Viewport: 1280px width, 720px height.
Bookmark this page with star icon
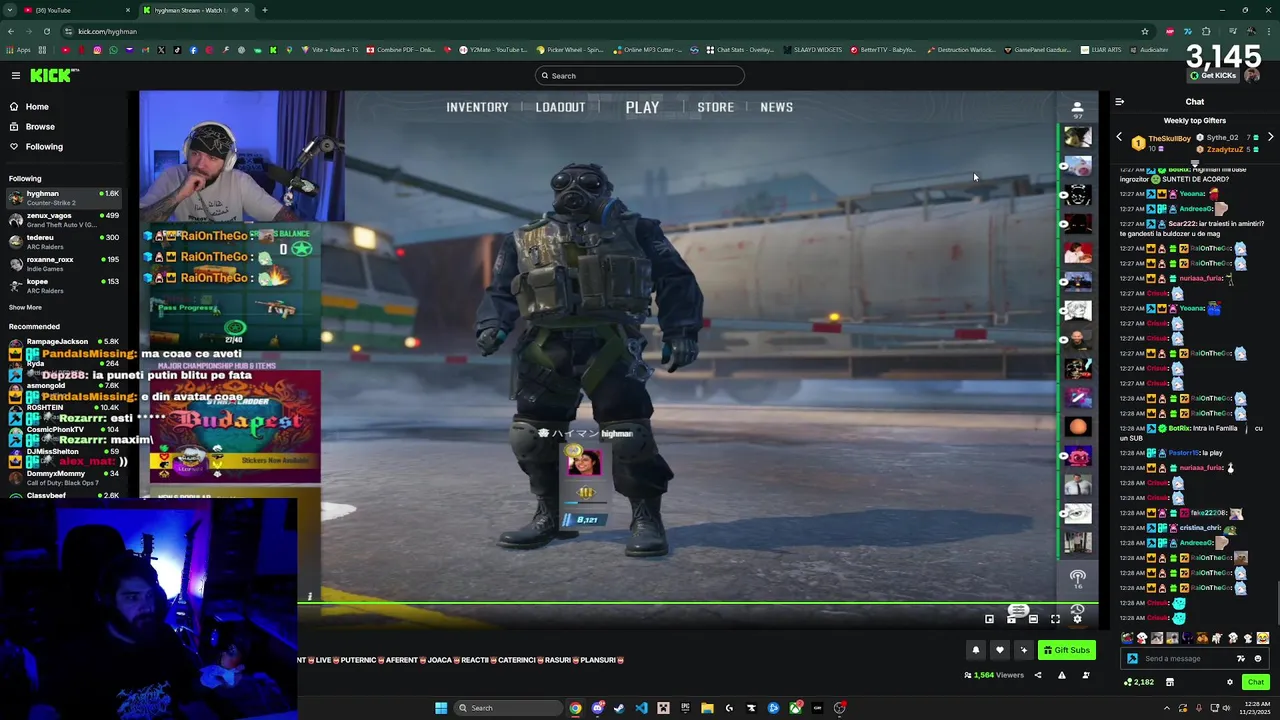pyautogui.click(x=1145, y=31)
